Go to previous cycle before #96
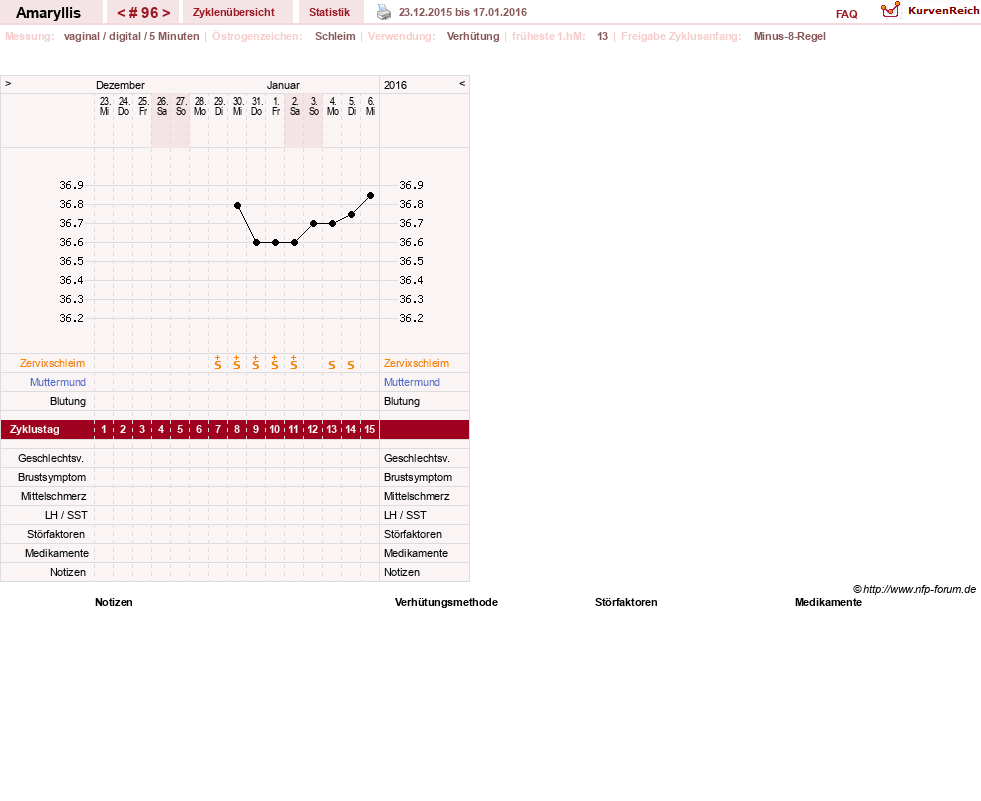The width and height of the screenshot is (981, 801). point(121,13)
